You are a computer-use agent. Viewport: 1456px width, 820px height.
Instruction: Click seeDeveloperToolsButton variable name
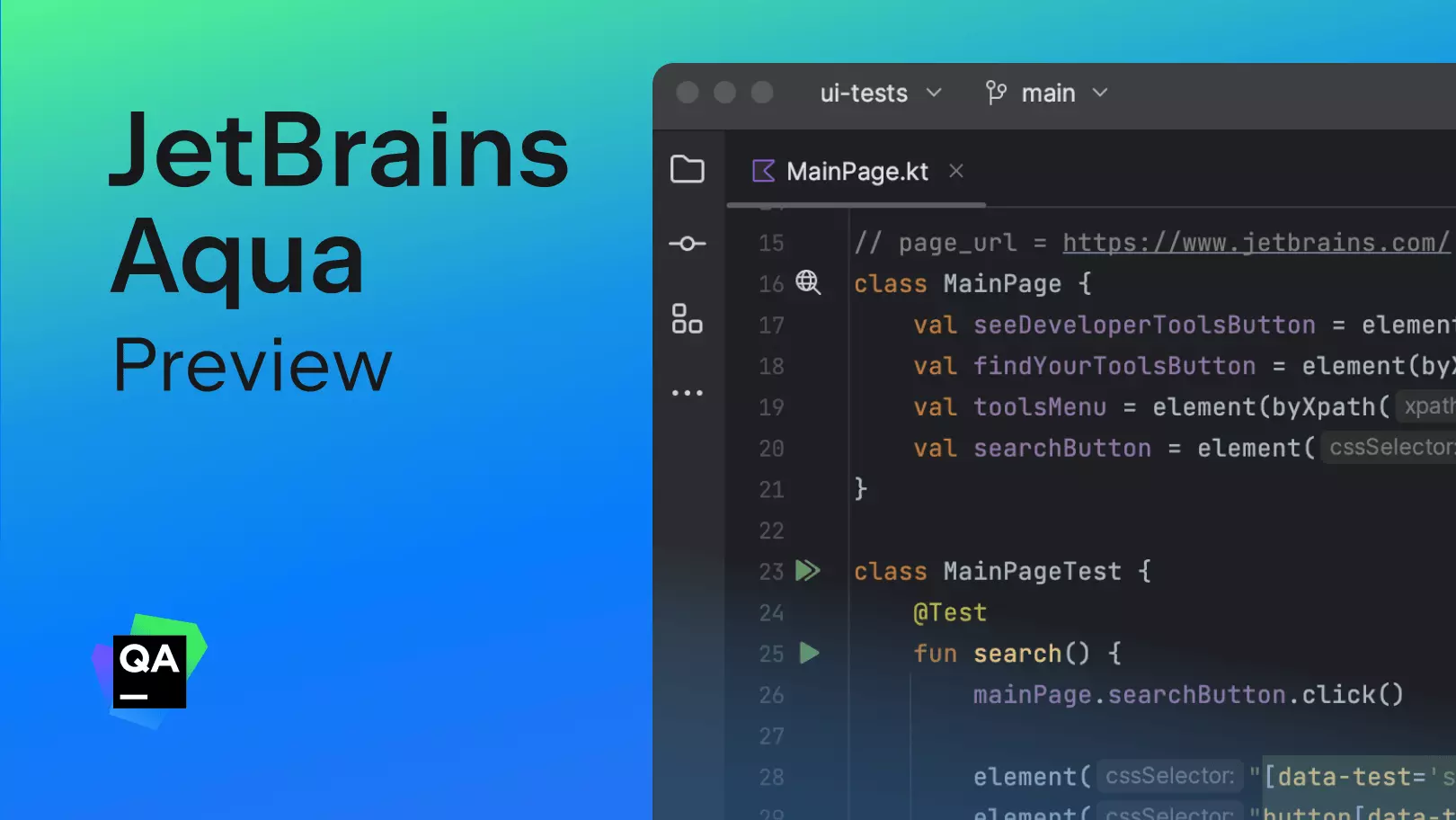coord(1144,325)
